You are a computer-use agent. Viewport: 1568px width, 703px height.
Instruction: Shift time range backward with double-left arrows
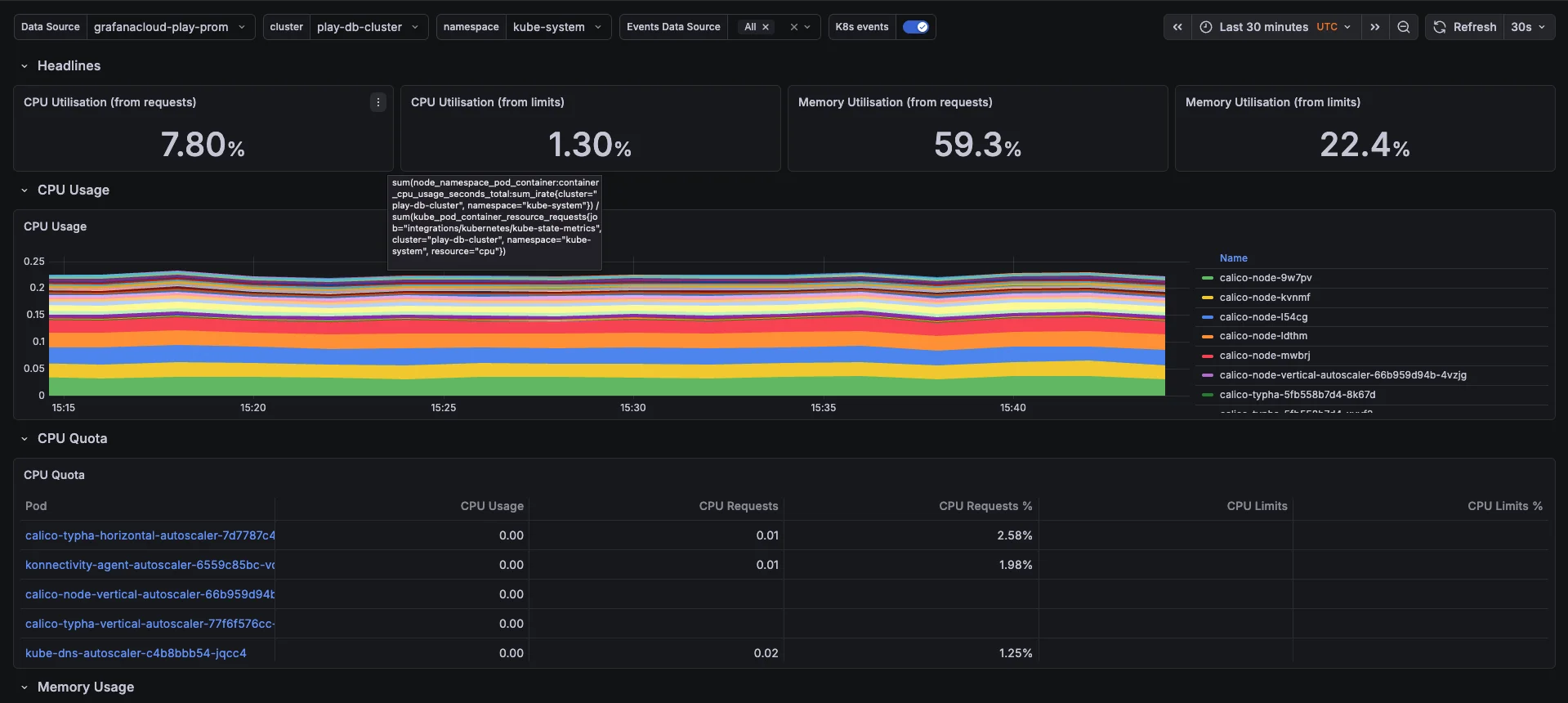tap(1177, 27)
